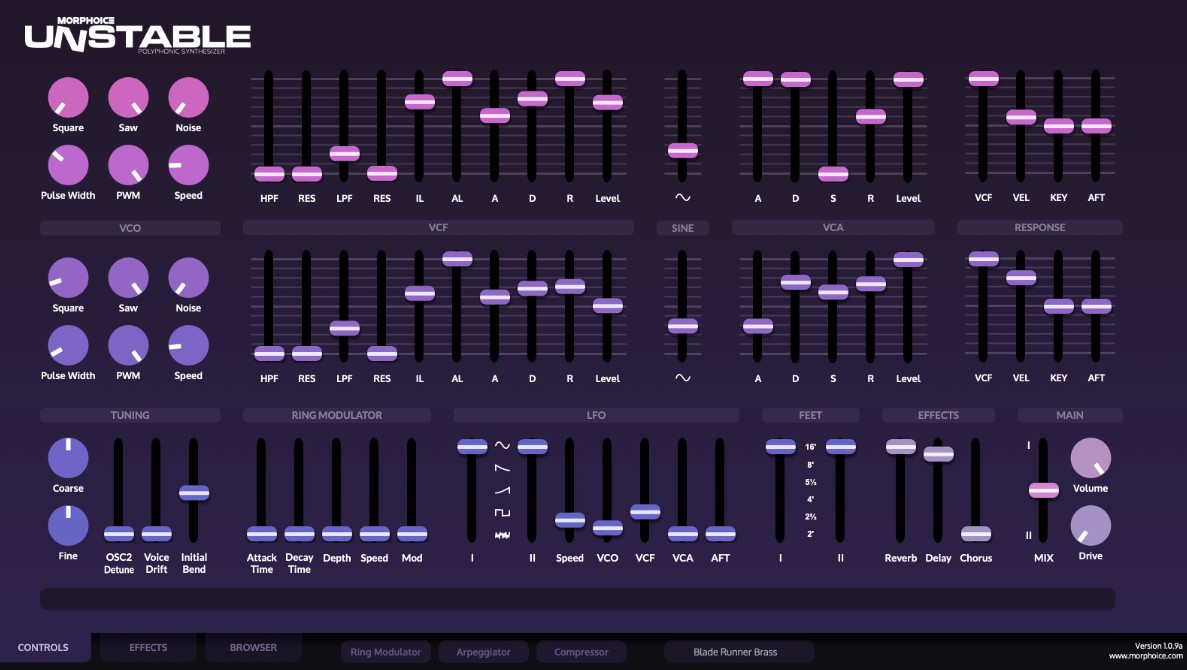Image resolution: width=1187 pixels, height=670 pixels.
Task: Click the S sustain slider in the upper VCA row
Action: tap(833, 173)
